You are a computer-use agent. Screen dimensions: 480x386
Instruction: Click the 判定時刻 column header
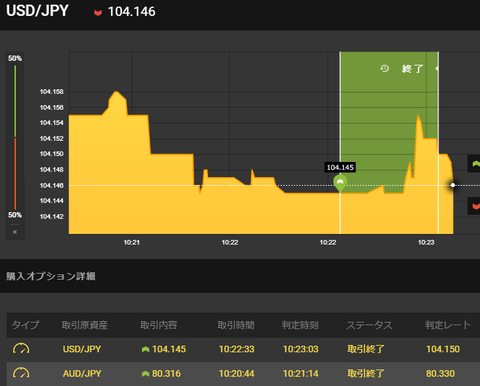[300, 325]
